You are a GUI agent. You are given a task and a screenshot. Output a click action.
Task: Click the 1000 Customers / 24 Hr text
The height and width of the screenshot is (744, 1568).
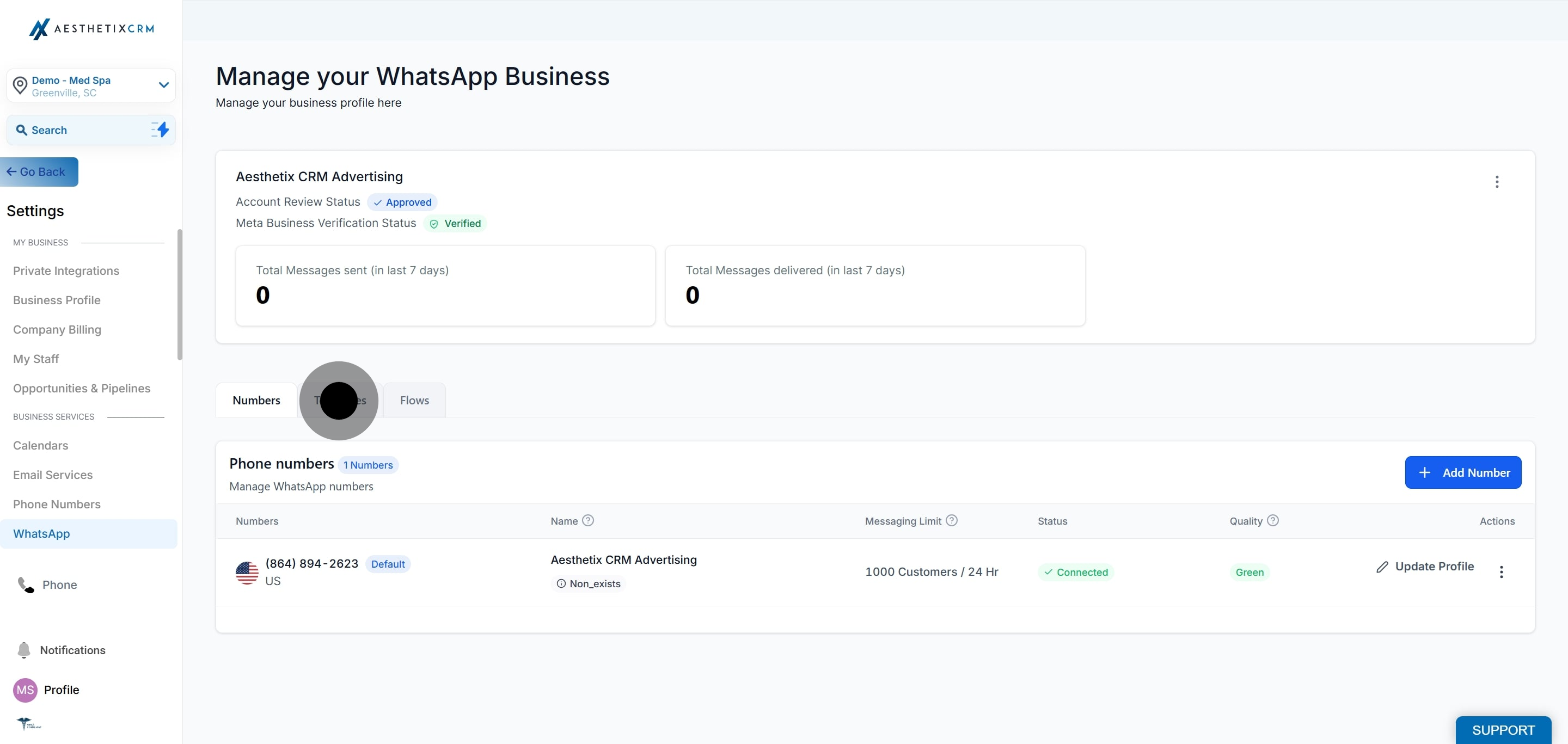pyautogui.click(x=932, y=572)
